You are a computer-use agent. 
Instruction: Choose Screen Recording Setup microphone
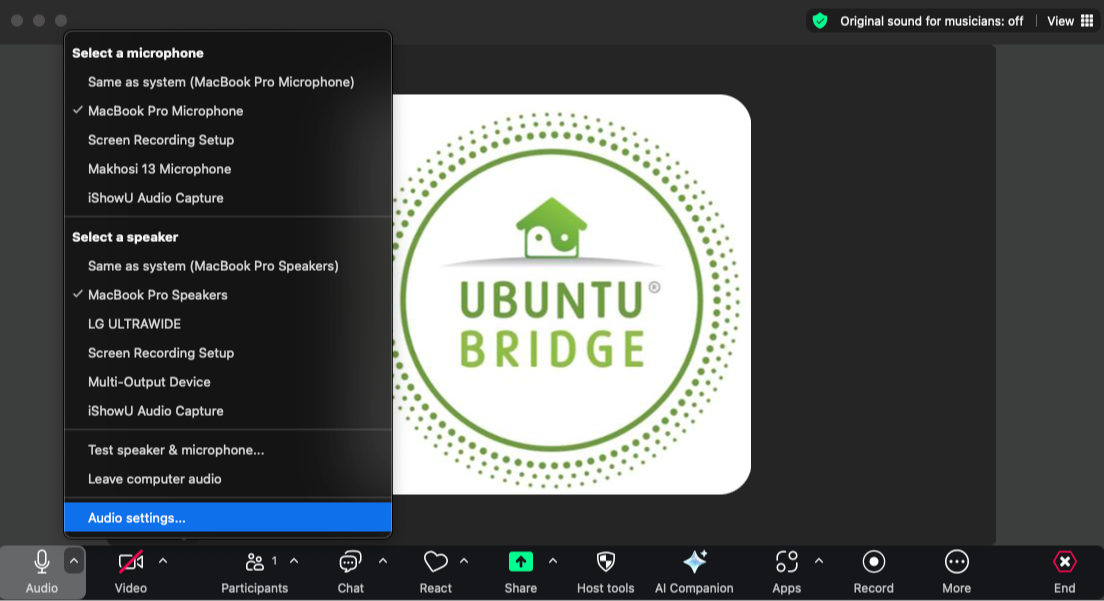click(228, 140)
